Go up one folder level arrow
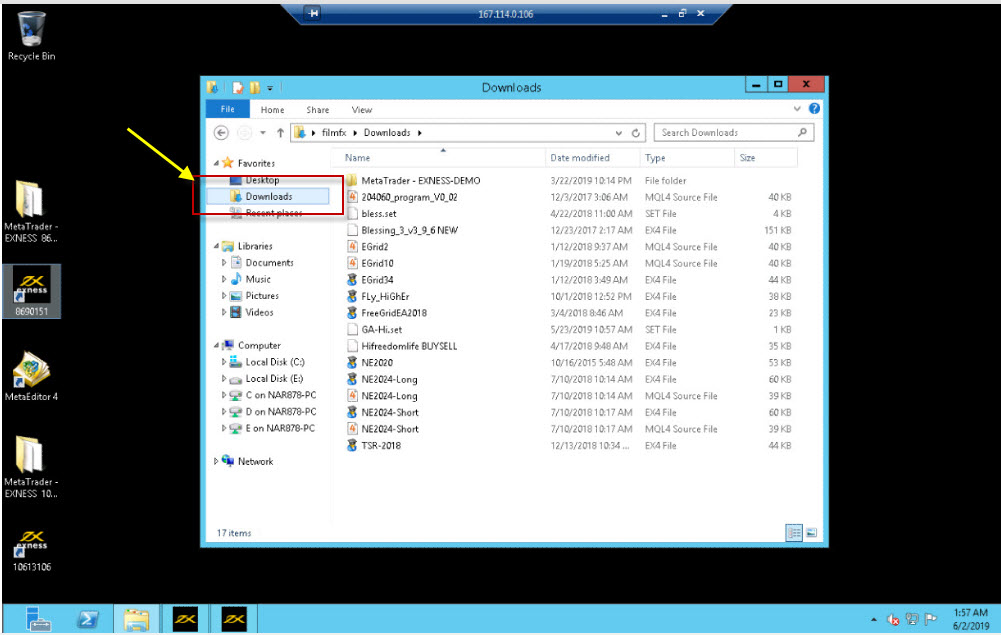Viewport: 1001px width, 635px height. (x=280, y=132)
